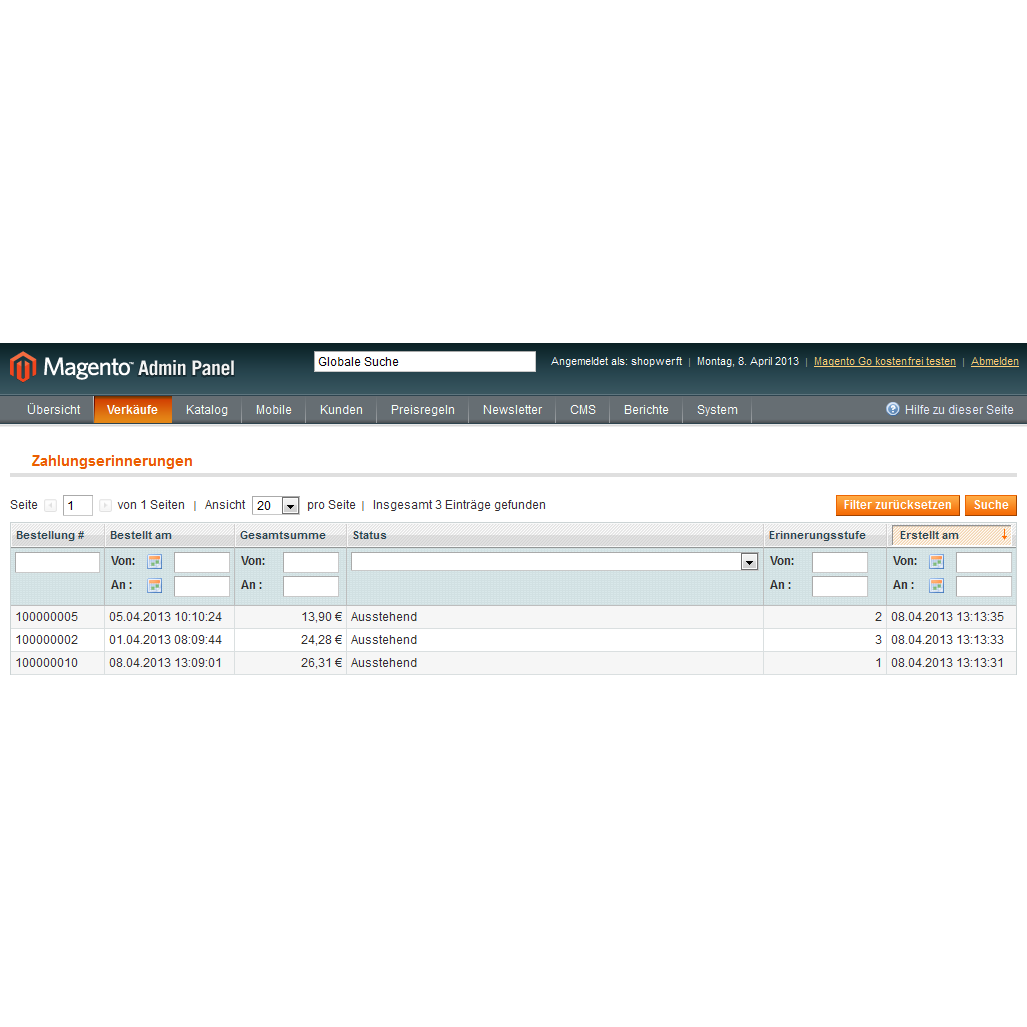Open the Ansicht per-page dropdown

[276, 506]
